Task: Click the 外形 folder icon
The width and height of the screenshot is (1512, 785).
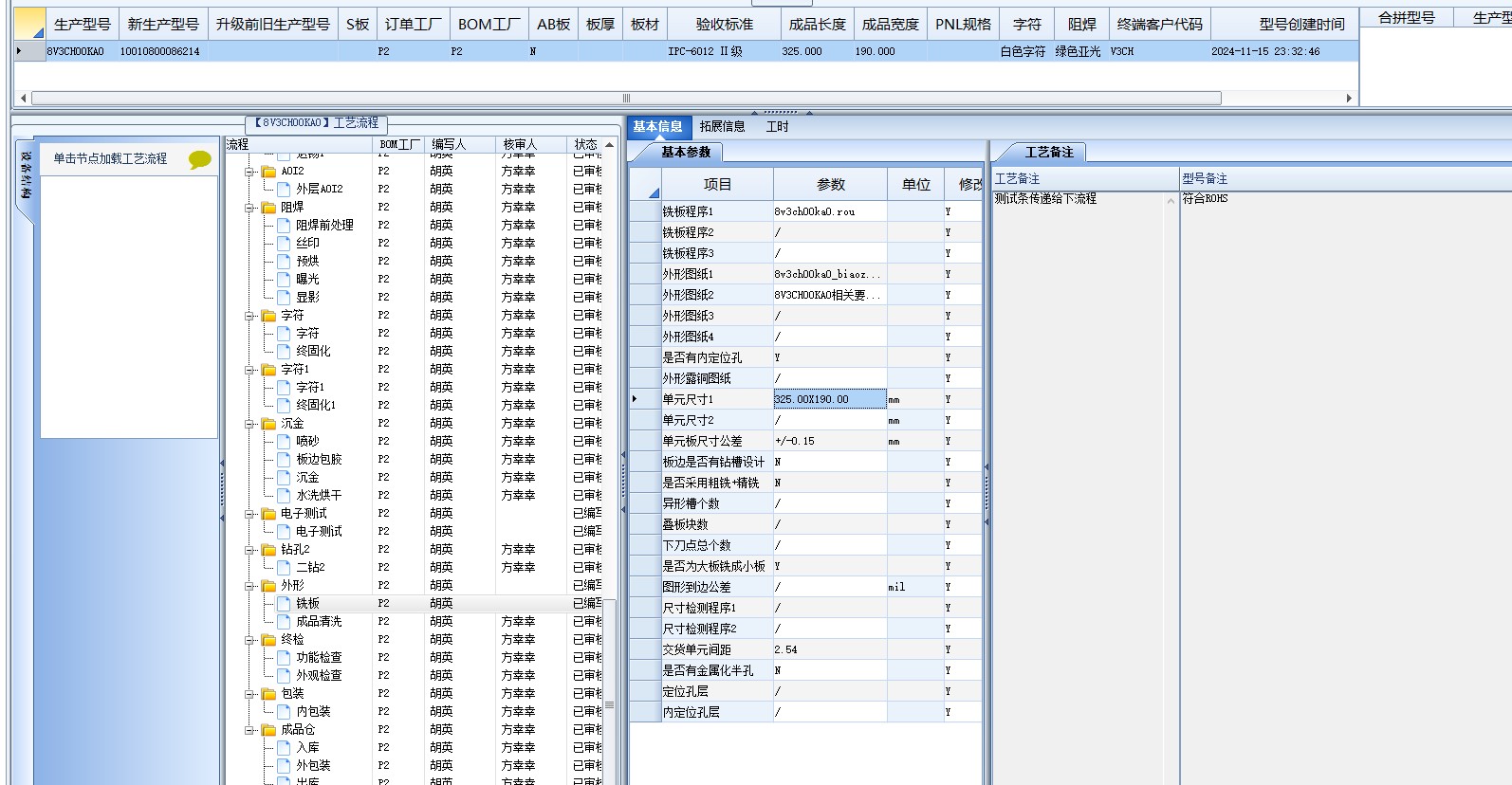Action: [x=268, y=586]
